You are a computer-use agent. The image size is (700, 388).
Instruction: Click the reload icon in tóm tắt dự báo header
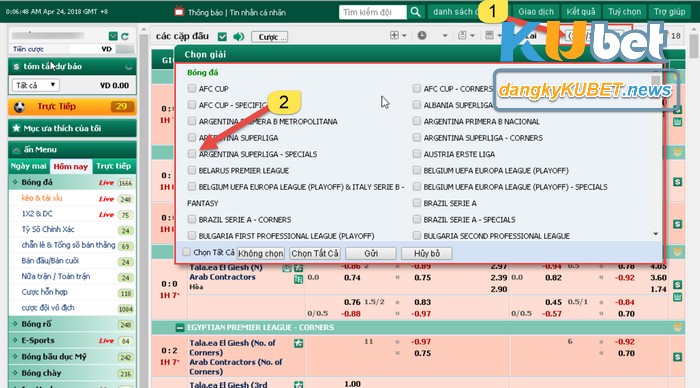[x=129, y=67]
